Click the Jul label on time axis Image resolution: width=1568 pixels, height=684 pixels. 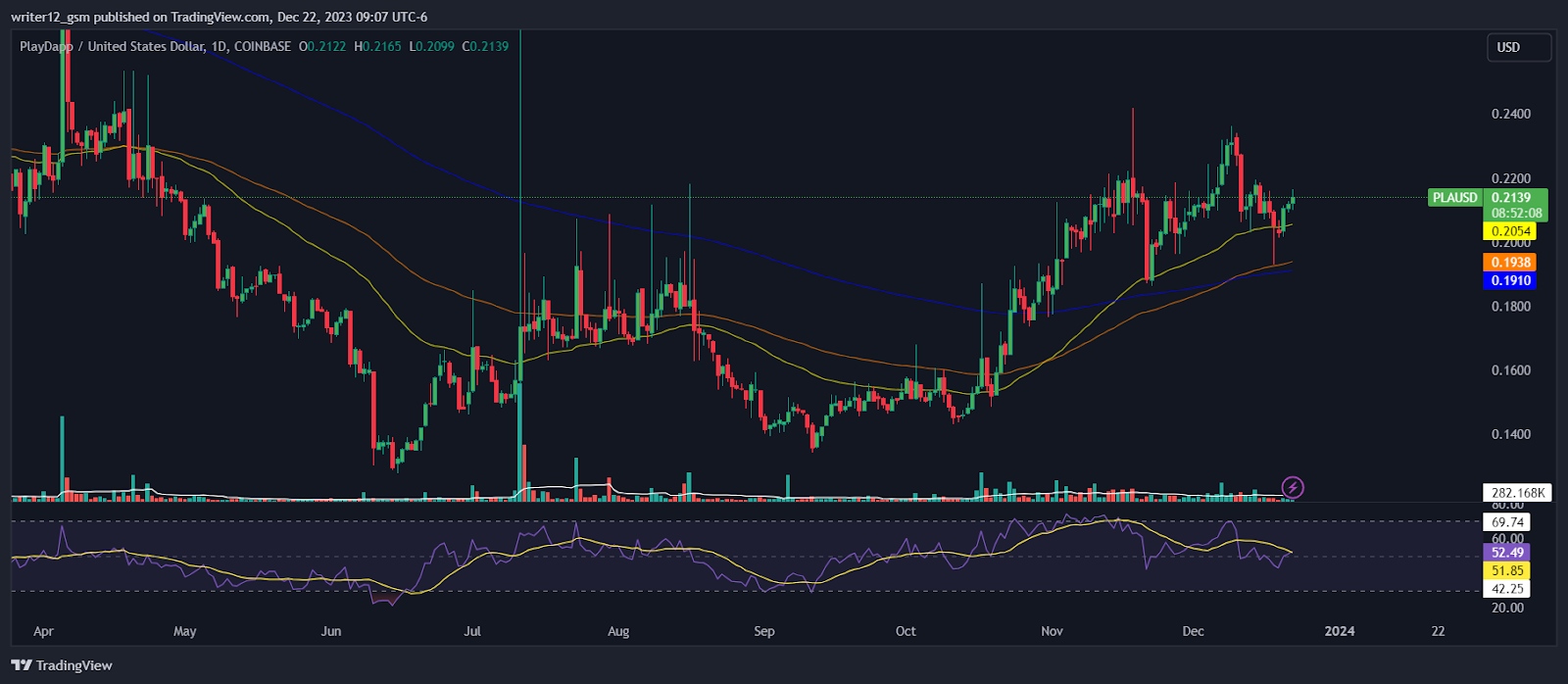tap(472, 631)
